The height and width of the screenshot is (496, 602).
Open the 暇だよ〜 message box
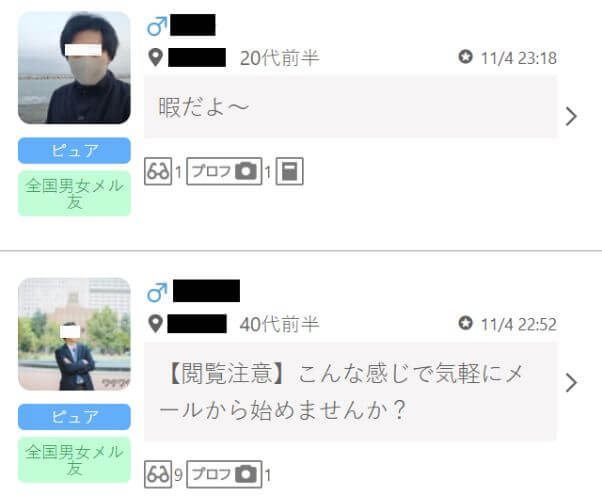click(x=350, y=107)
